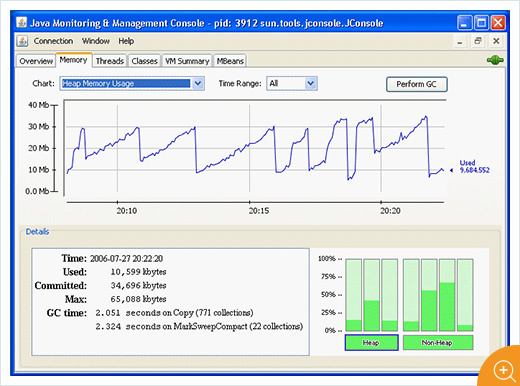Click the 20:10 time axis label
Screen dimensions: 520x386
pos(127,211)
